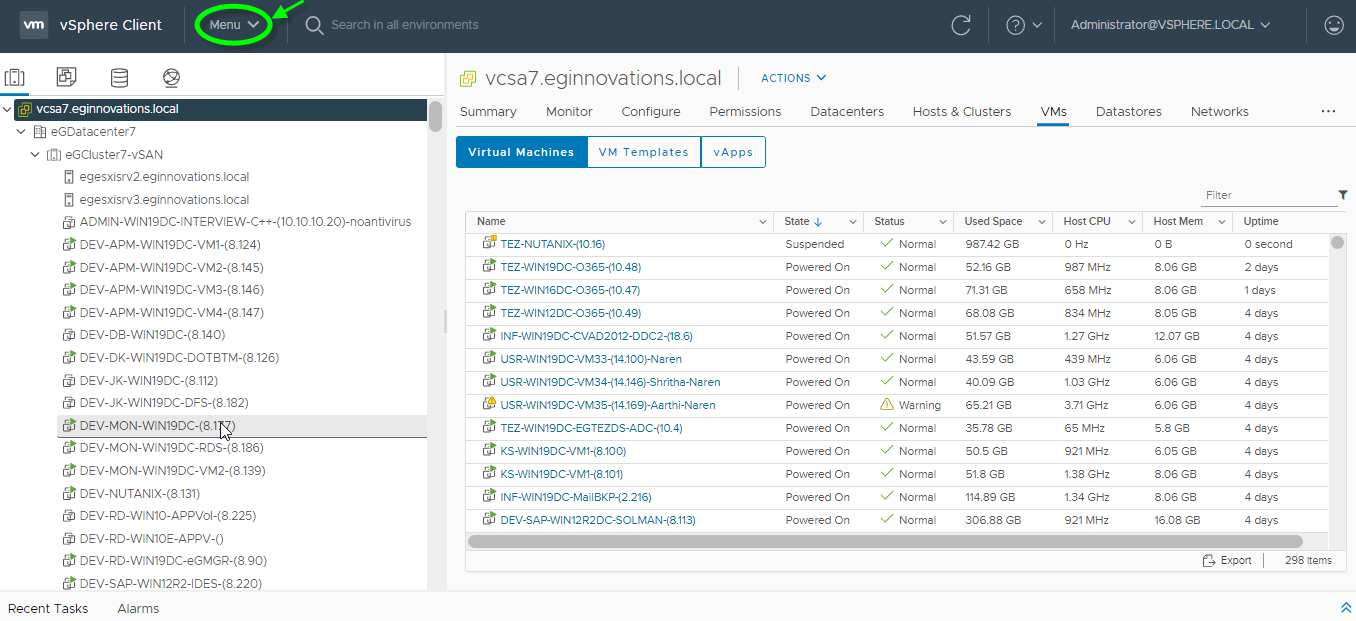The width and height of the screenshot is (1356, 621).
Task: Select DEV-NUTANIX-(8.131) in inventory tree
Action: (140, 493)
